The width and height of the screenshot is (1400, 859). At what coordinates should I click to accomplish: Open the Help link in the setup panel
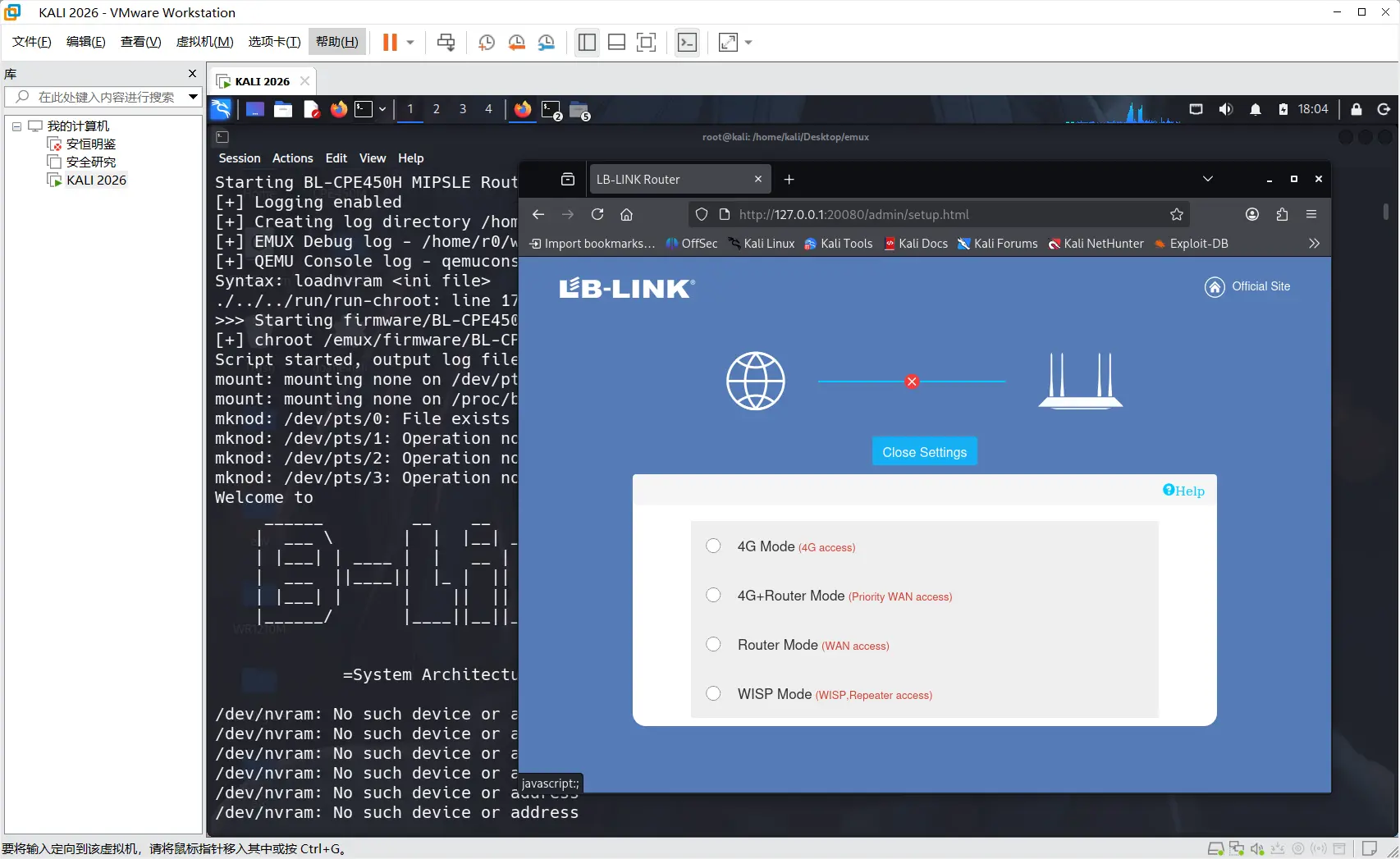[1183, 491]
